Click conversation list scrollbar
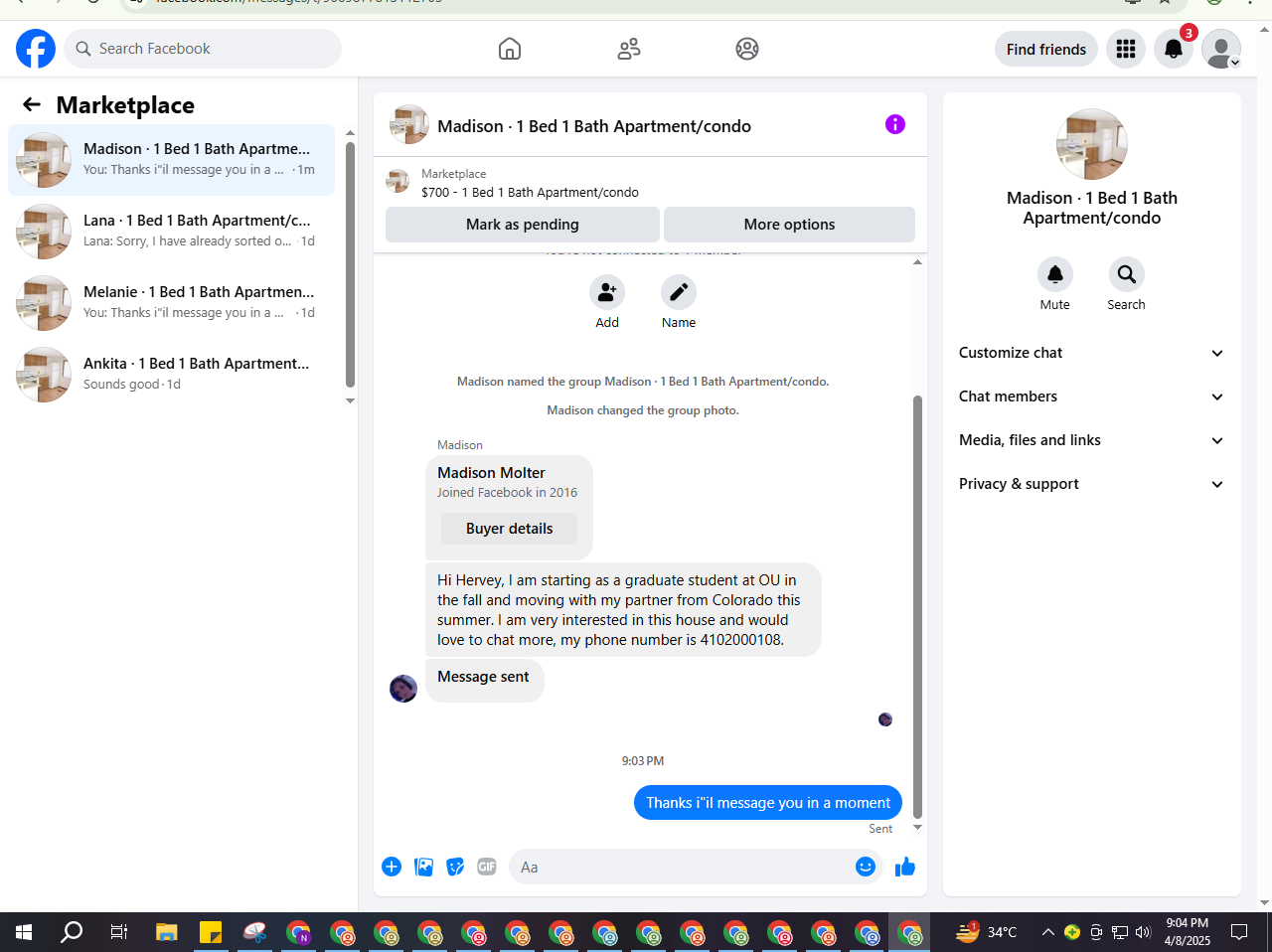The image size is (1272, 952). (350, 264)
